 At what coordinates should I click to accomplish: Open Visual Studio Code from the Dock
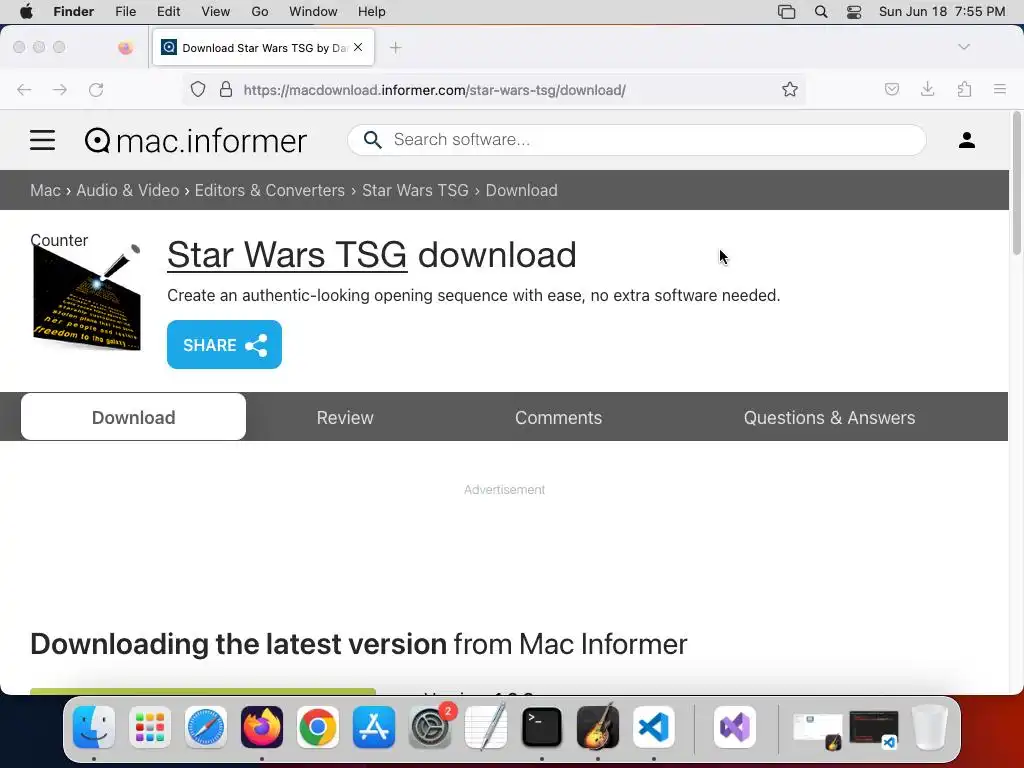coord(654,727)
